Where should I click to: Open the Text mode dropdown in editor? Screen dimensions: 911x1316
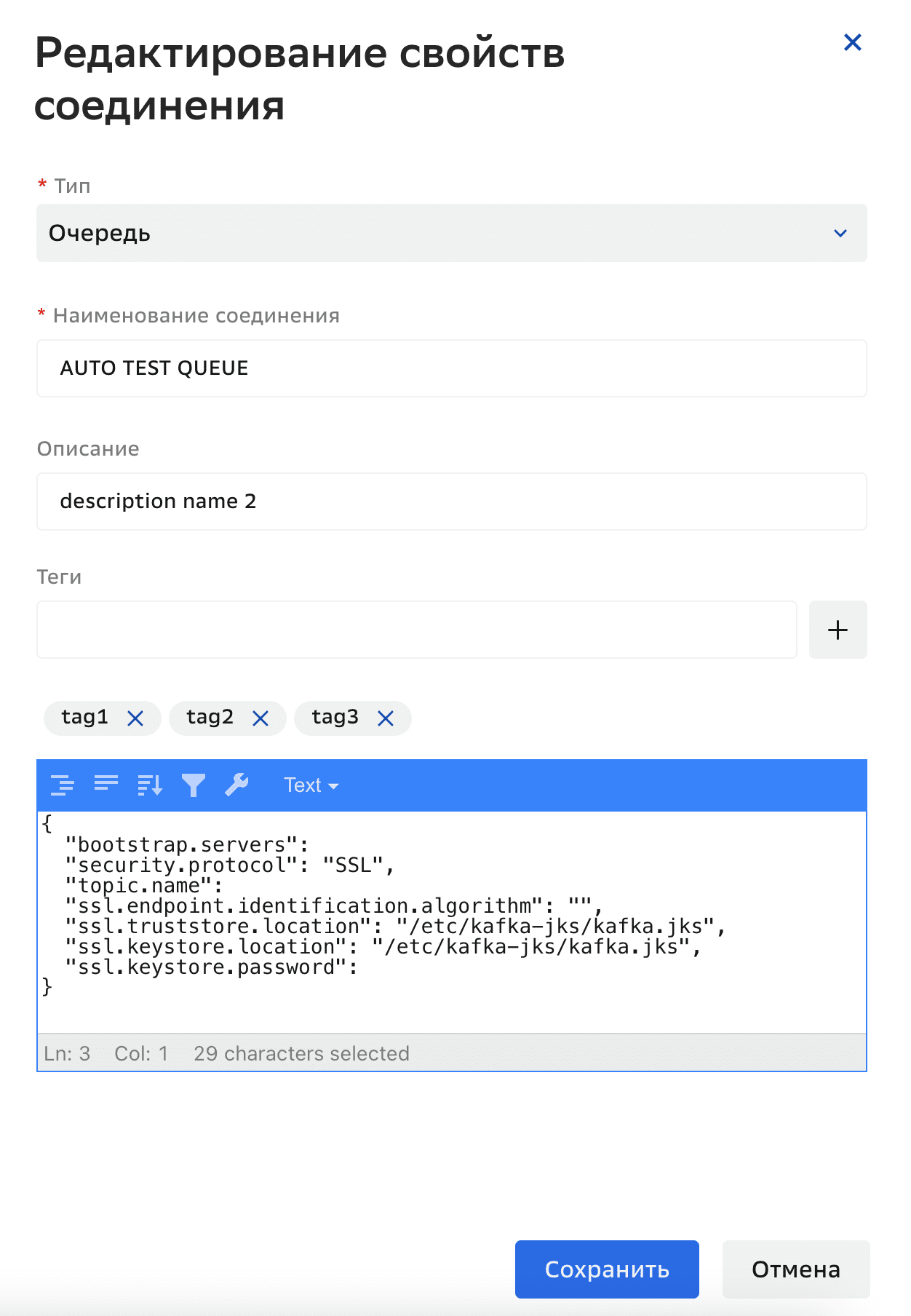click(311, 785)
